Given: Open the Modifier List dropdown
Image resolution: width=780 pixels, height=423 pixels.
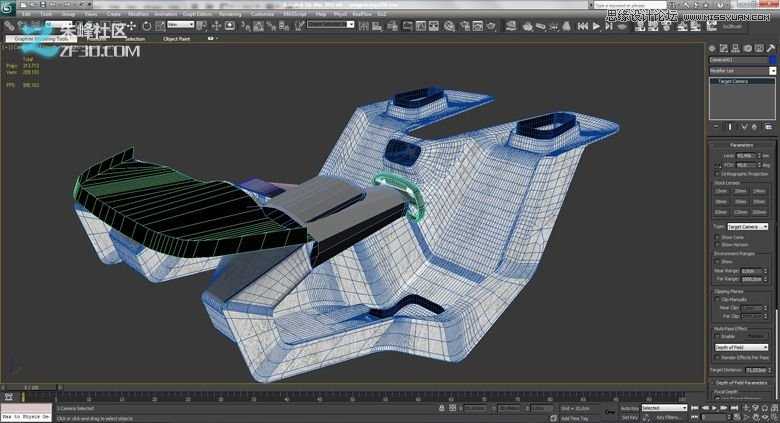Looking at the screenshot, I should point(742,71).
